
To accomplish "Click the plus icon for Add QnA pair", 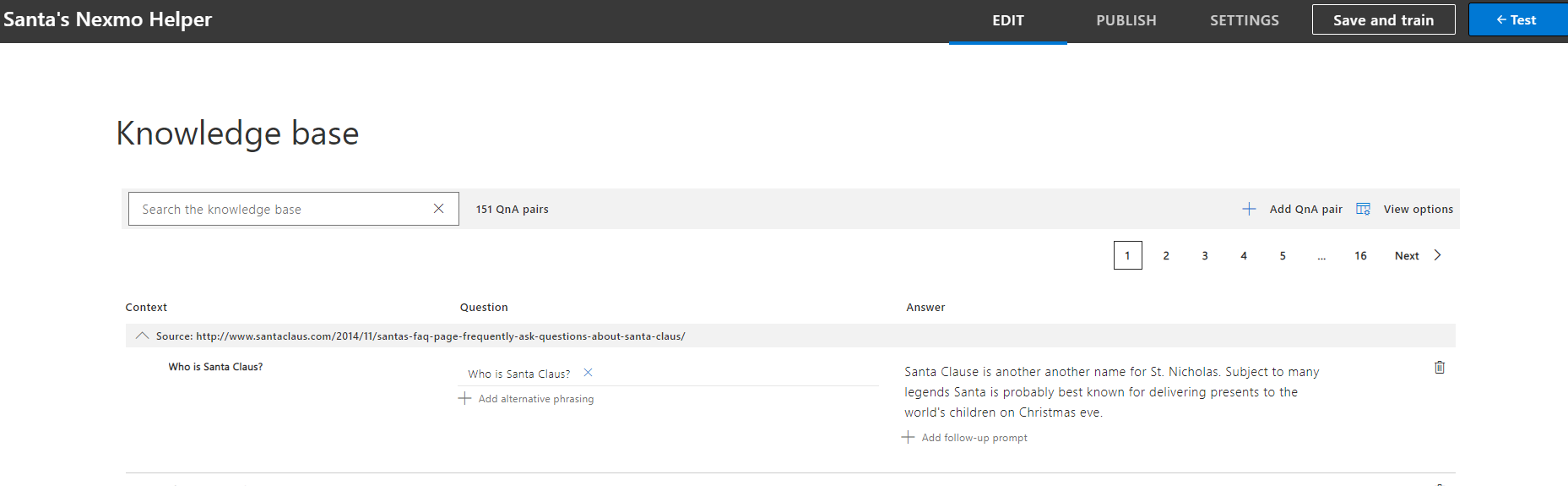I will pos(1249,209).
